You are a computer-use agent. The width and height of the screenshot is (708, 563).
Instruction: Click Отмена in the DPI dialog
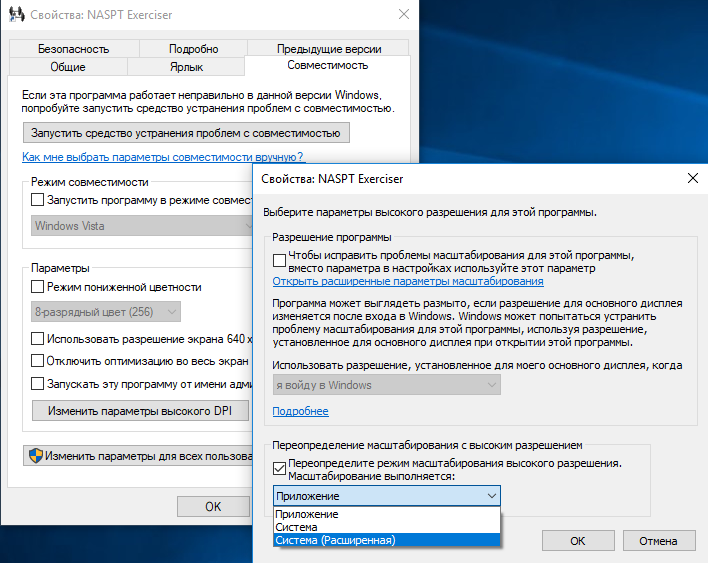(x=658, y=541)
